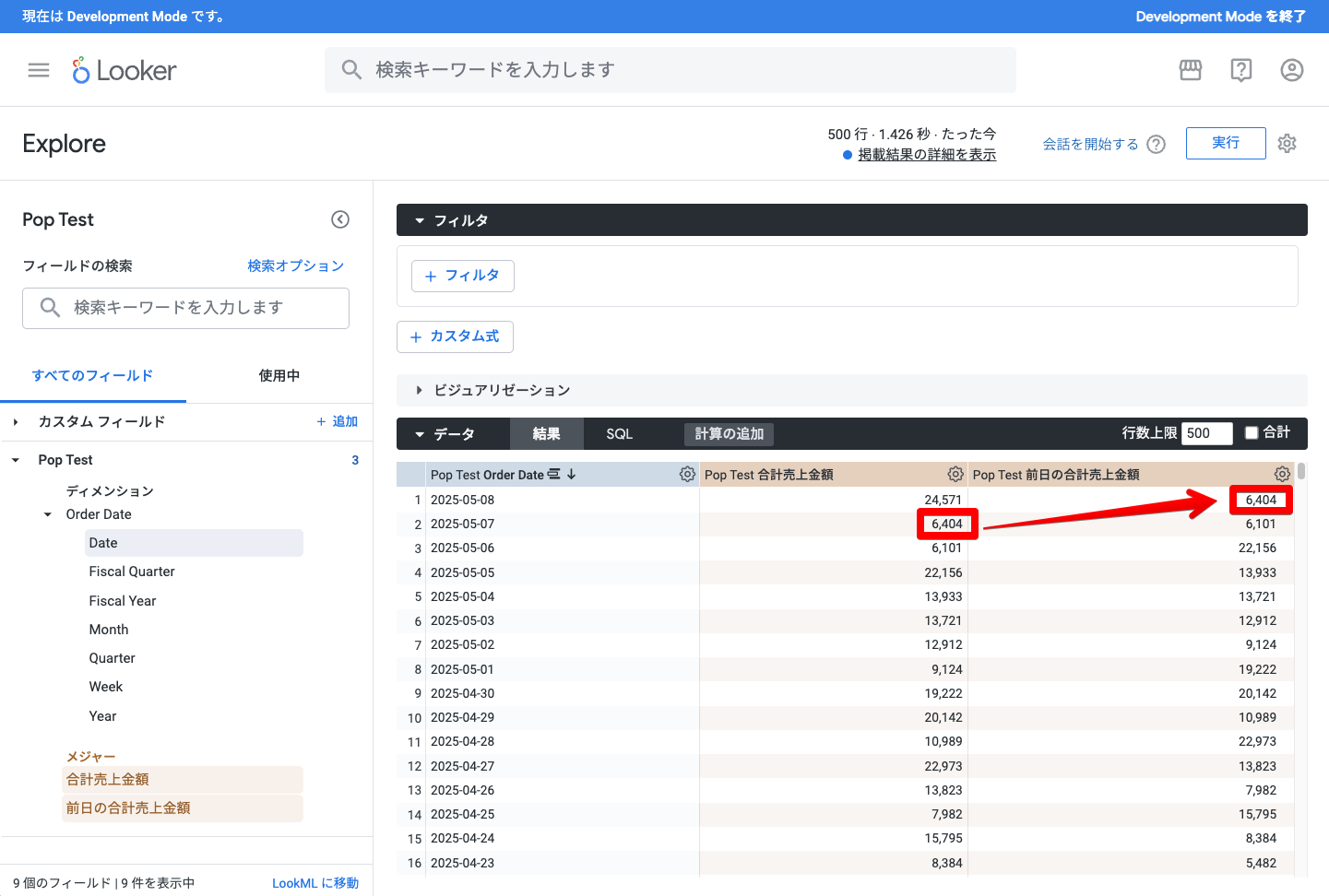Screen dimensions: 1329x896
Task: Switch to the SQL tab
Action: 619,434
